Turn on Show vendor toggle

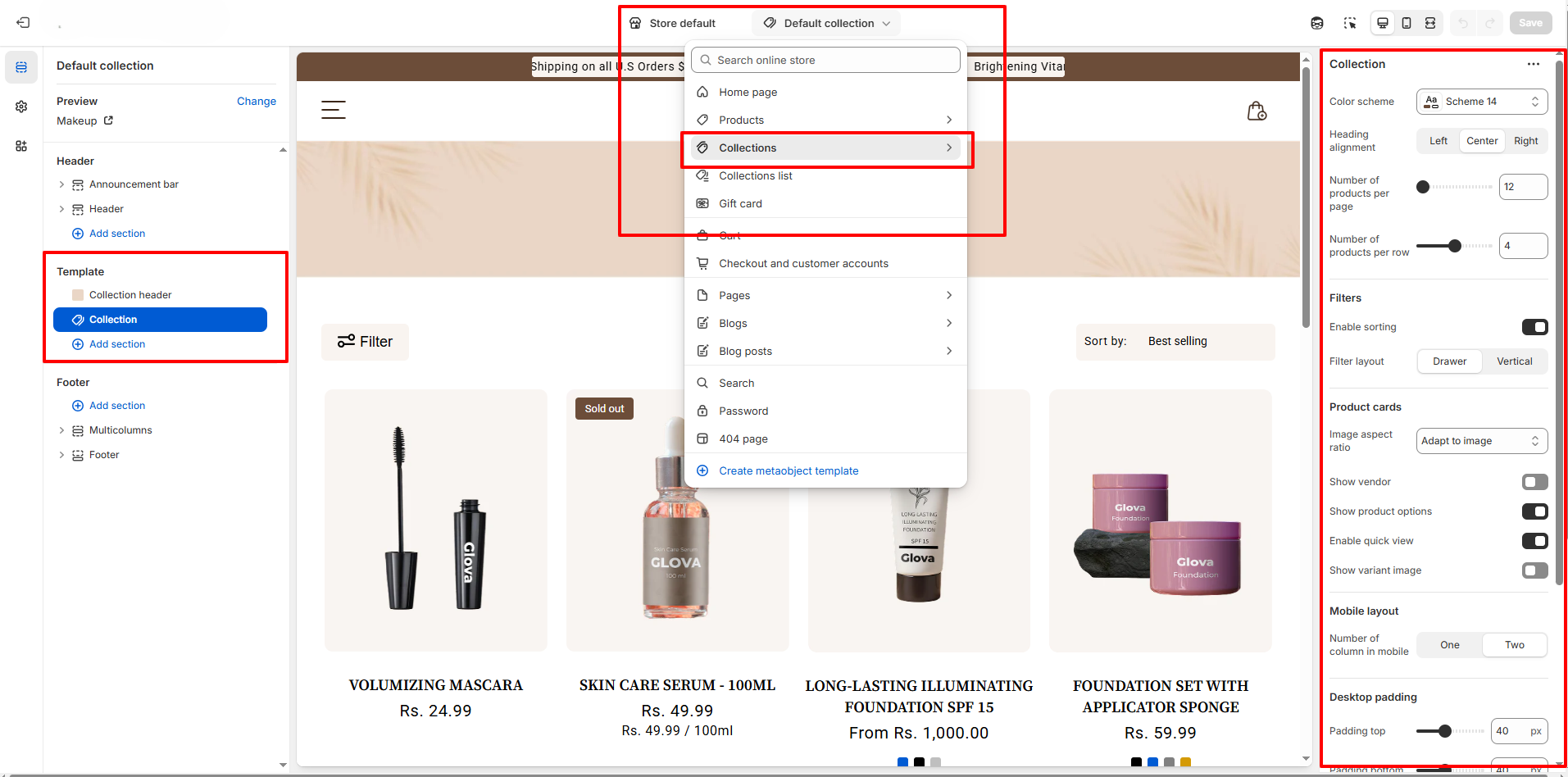(1534, 482)
